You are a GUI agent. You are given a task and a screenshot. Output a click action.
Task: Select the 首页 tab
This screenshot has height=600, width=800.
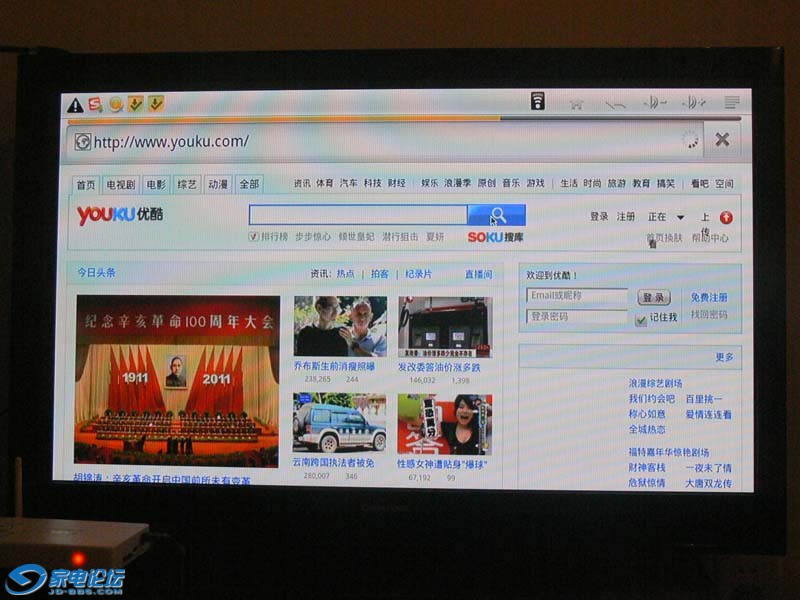coord(86,185)
